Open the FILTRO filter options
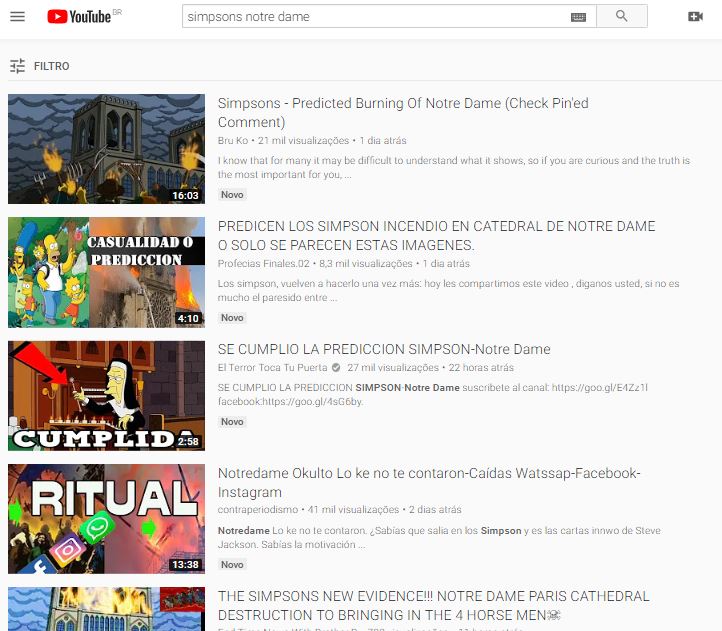The height and width of the screenshot is (631, 722). click(40, 66)
